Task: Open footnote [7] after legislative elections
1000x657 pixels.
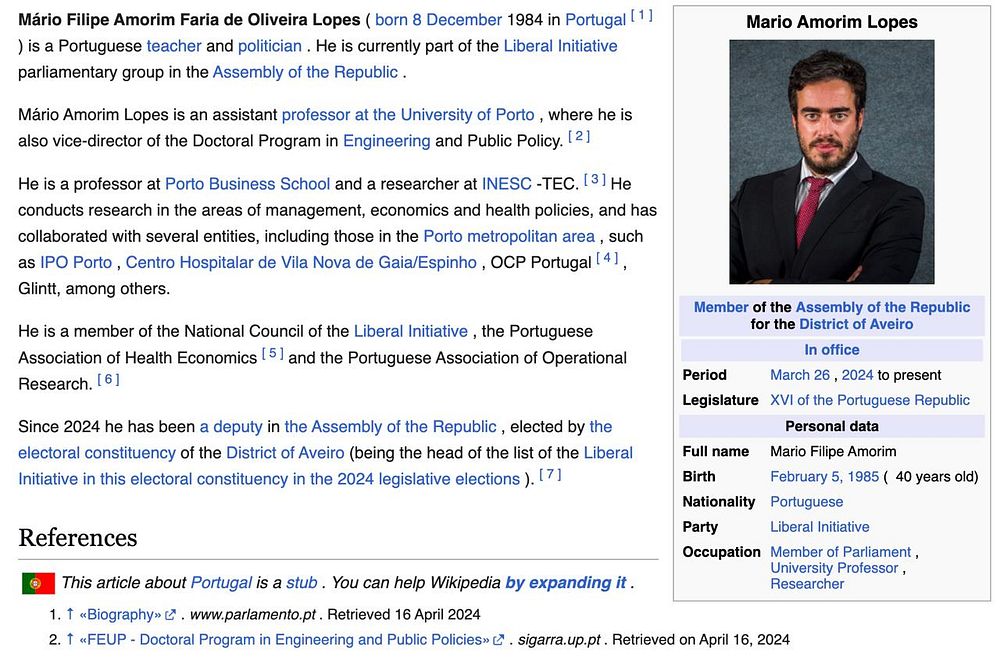Action: 550,475
